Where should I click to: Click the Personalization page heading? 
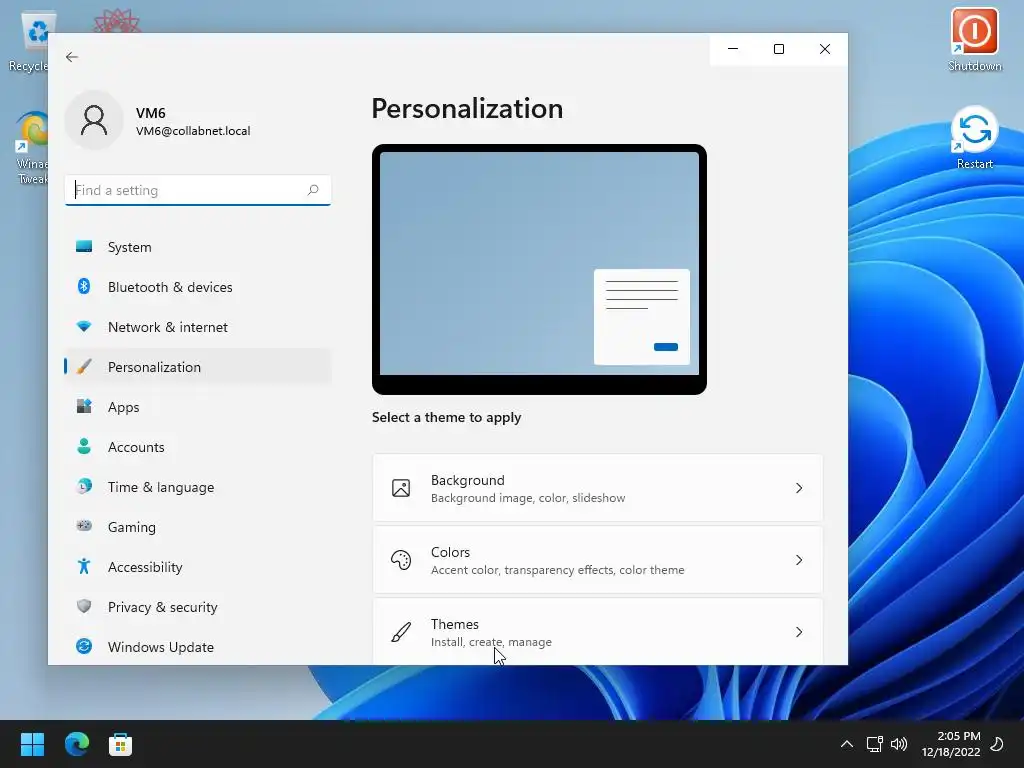pos(467,108)
